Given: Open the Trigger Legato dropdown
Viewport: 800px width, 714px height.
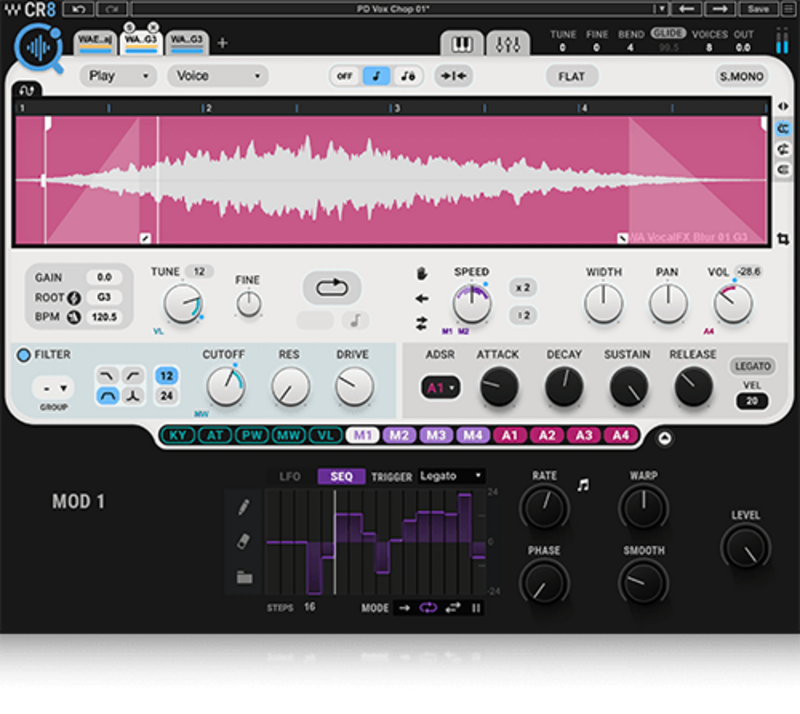Looking at the screenshot, I should point(451,476).
